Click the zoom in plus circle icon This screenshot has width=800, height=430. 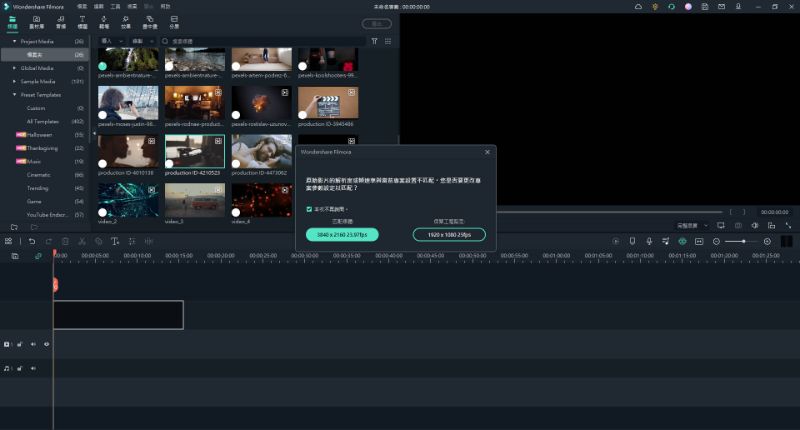click(x=767, y=241)
